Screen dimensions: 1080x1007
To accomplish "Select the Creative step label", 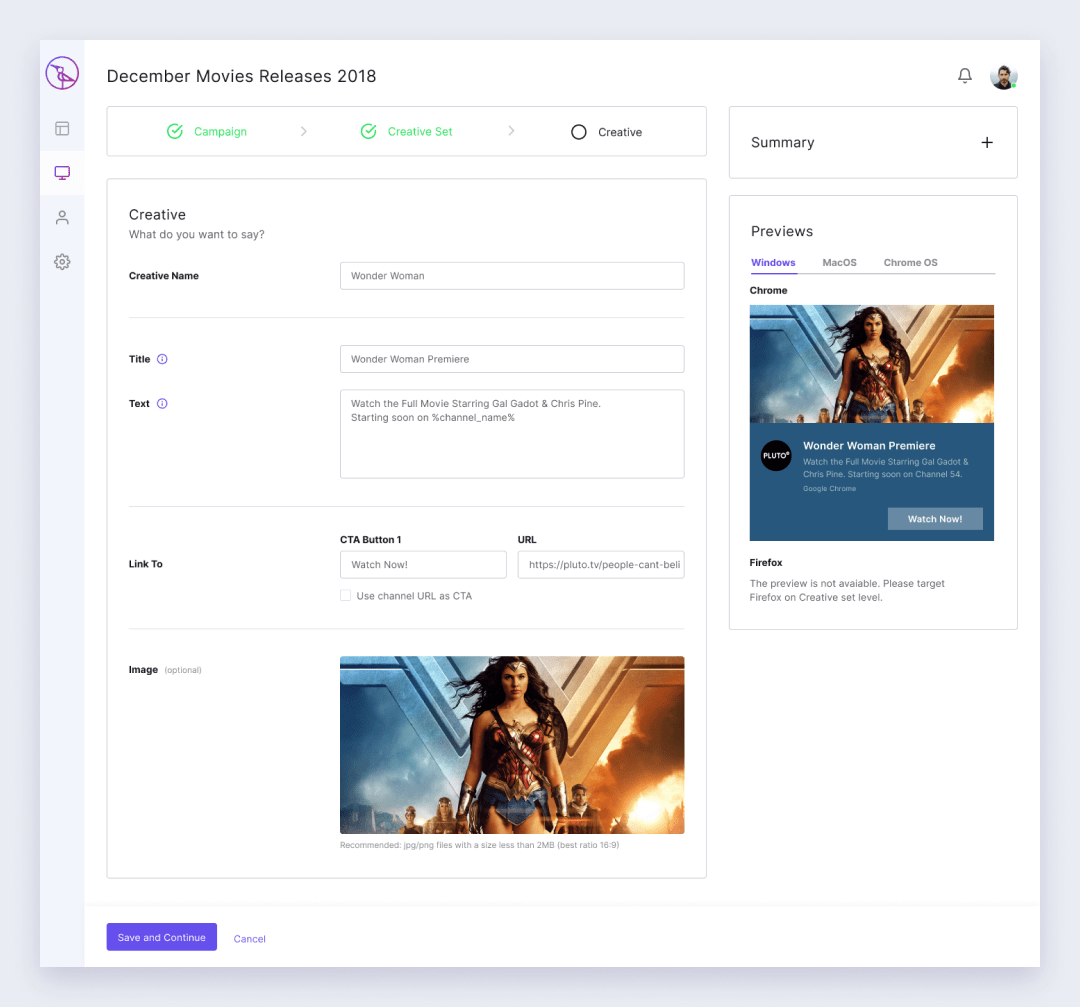I will coord(620,132).
